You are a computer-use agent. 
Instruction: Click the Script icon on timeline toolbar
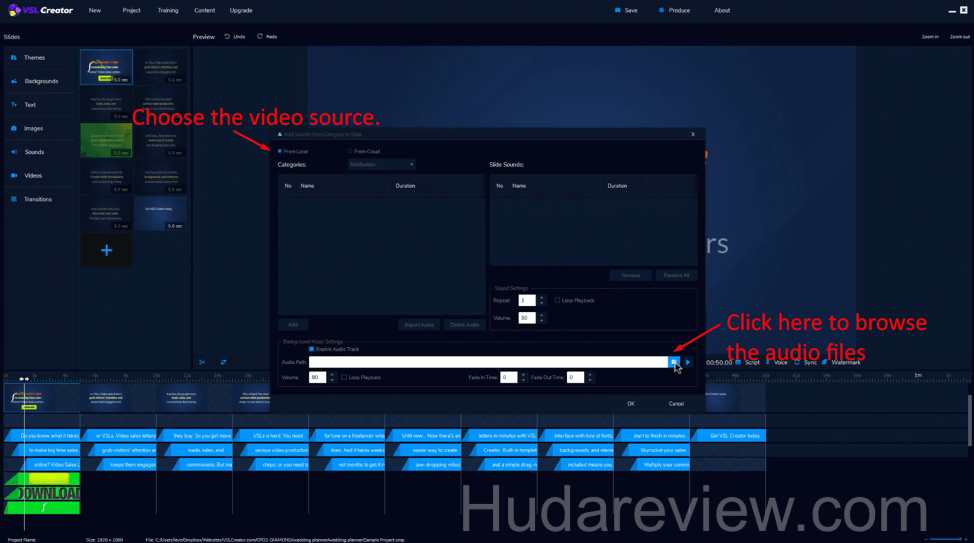[738, 362]
